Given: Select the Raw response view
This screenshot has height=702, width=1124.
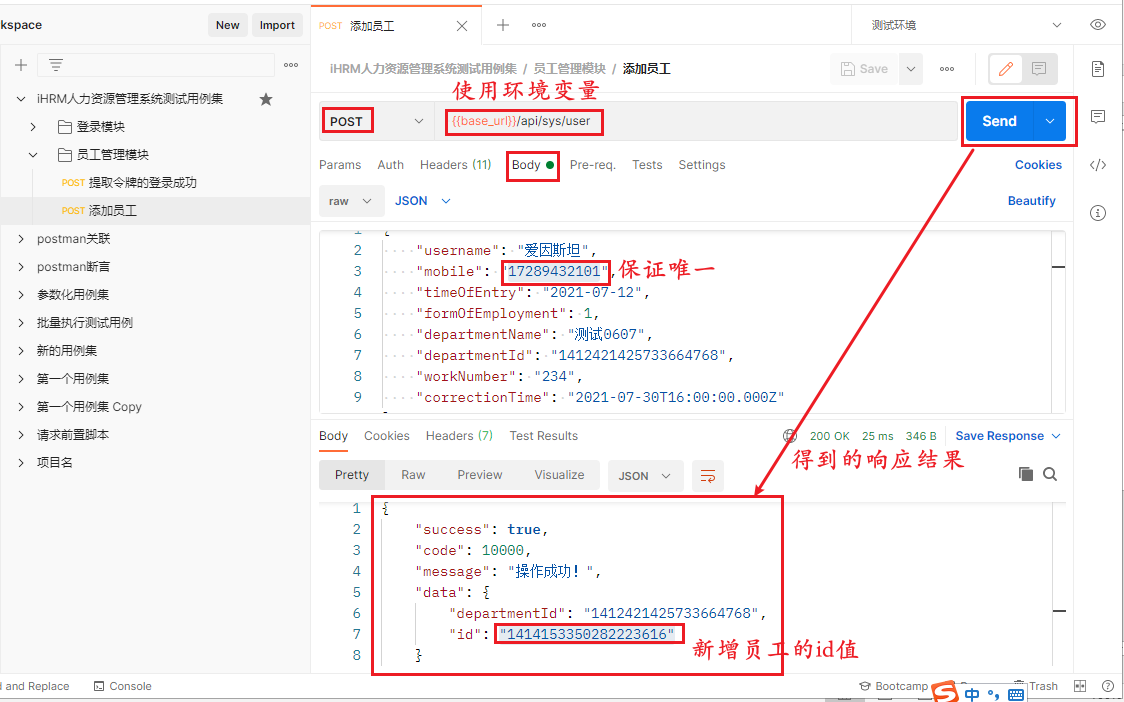Looking at the screenshot, I should (x=413, y=475).
